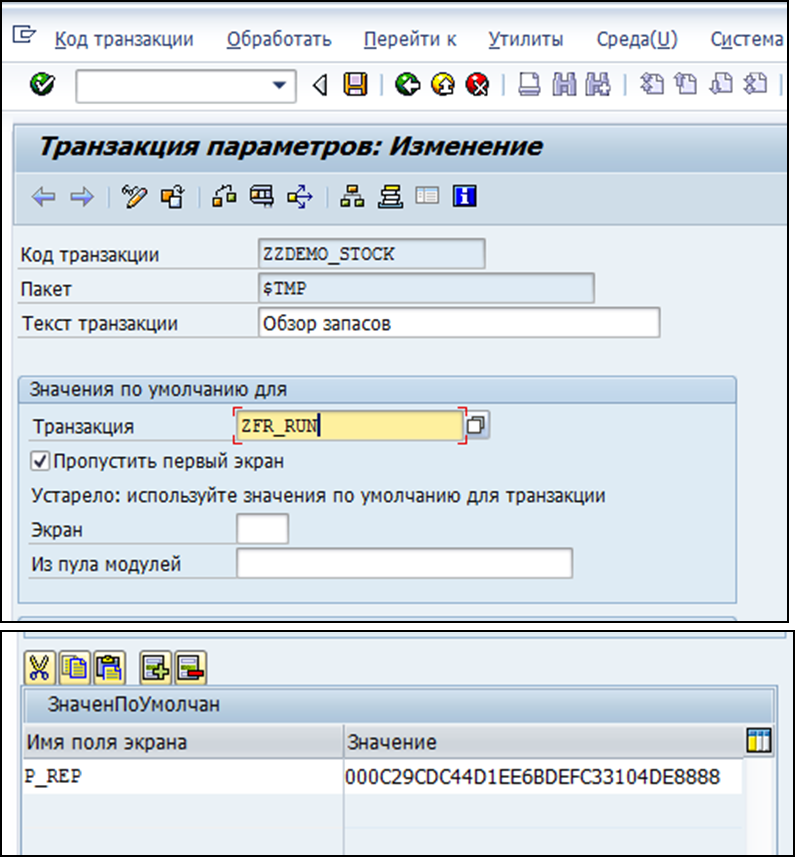Click the 'Экран' input field
Screen dimensions: 795x857
[x=262, y=529]
